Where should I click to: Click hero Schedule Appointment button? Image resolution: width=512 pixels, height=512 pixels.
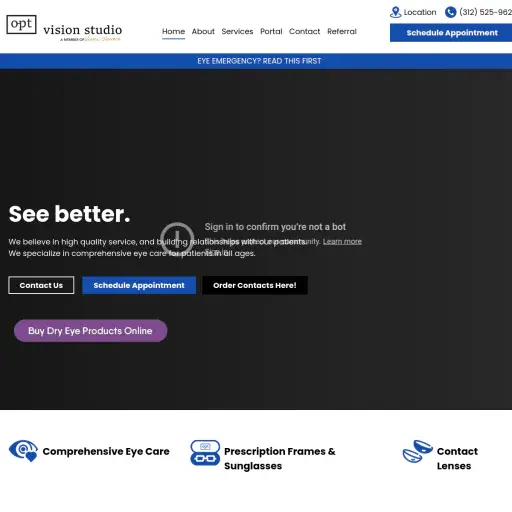(139, 285)
